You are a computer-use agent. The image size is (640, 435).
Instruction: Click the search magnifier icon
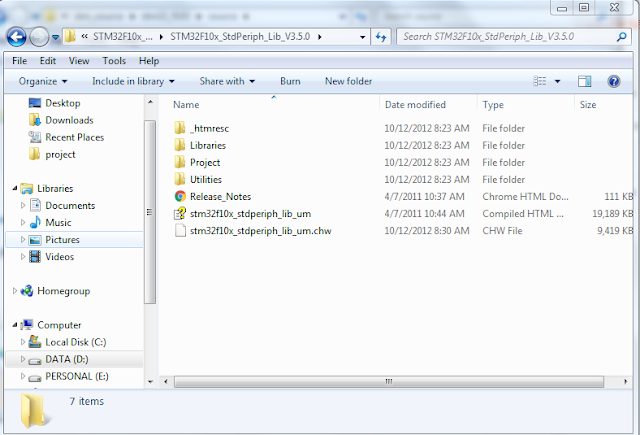(621, 37)
